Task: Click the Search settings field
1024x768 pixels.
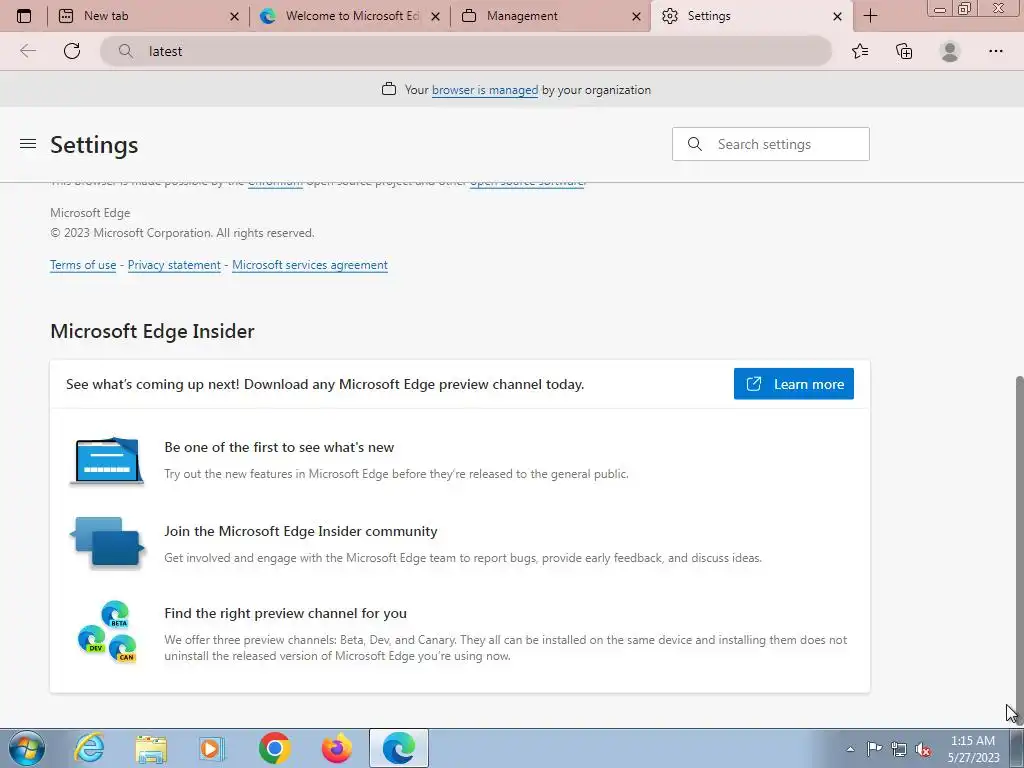Action: pyautogui.click(x=771, y=144)
